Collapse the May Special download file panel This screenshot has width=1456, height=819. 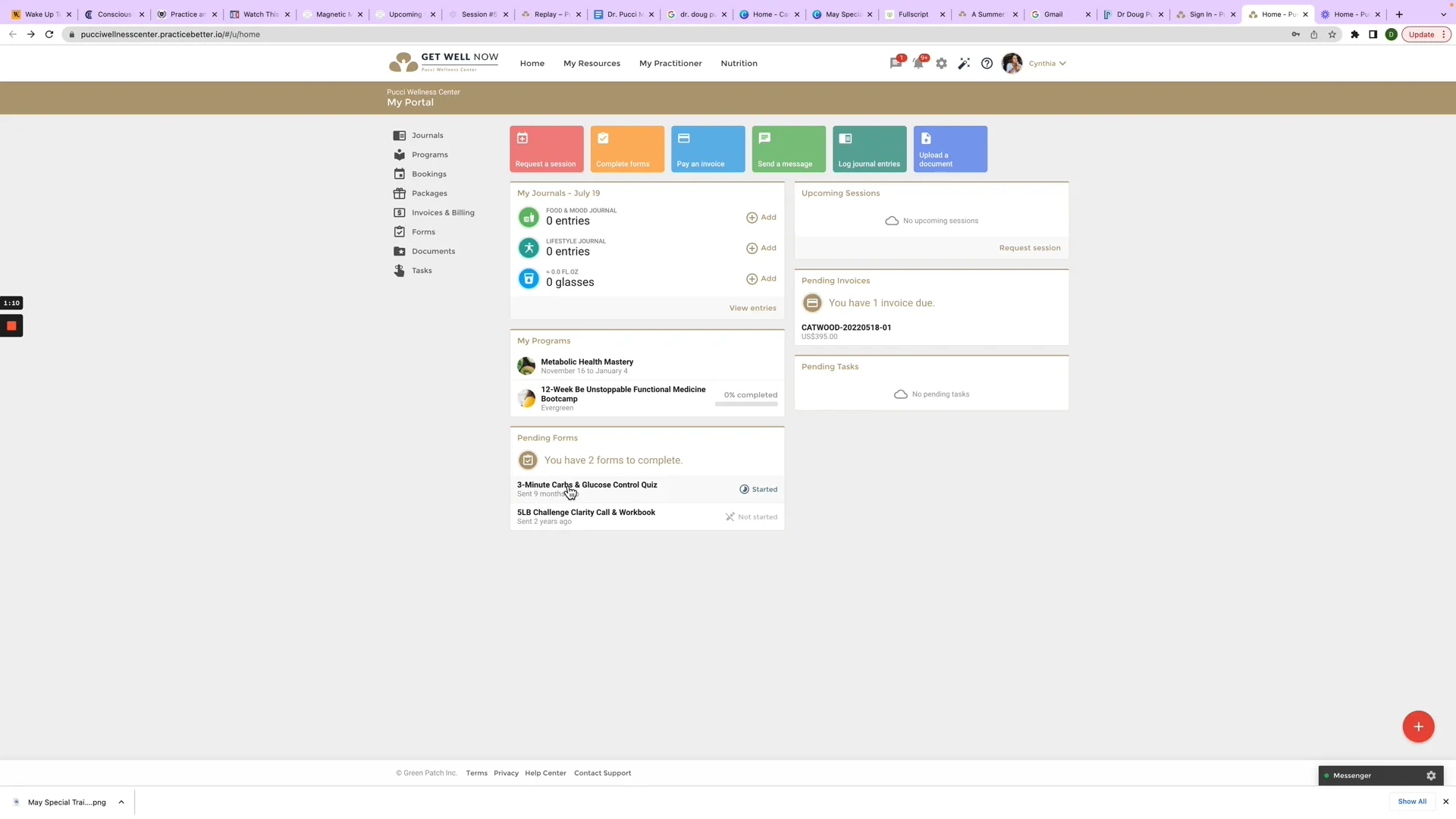pyautogui.click(x=121, y=802)
